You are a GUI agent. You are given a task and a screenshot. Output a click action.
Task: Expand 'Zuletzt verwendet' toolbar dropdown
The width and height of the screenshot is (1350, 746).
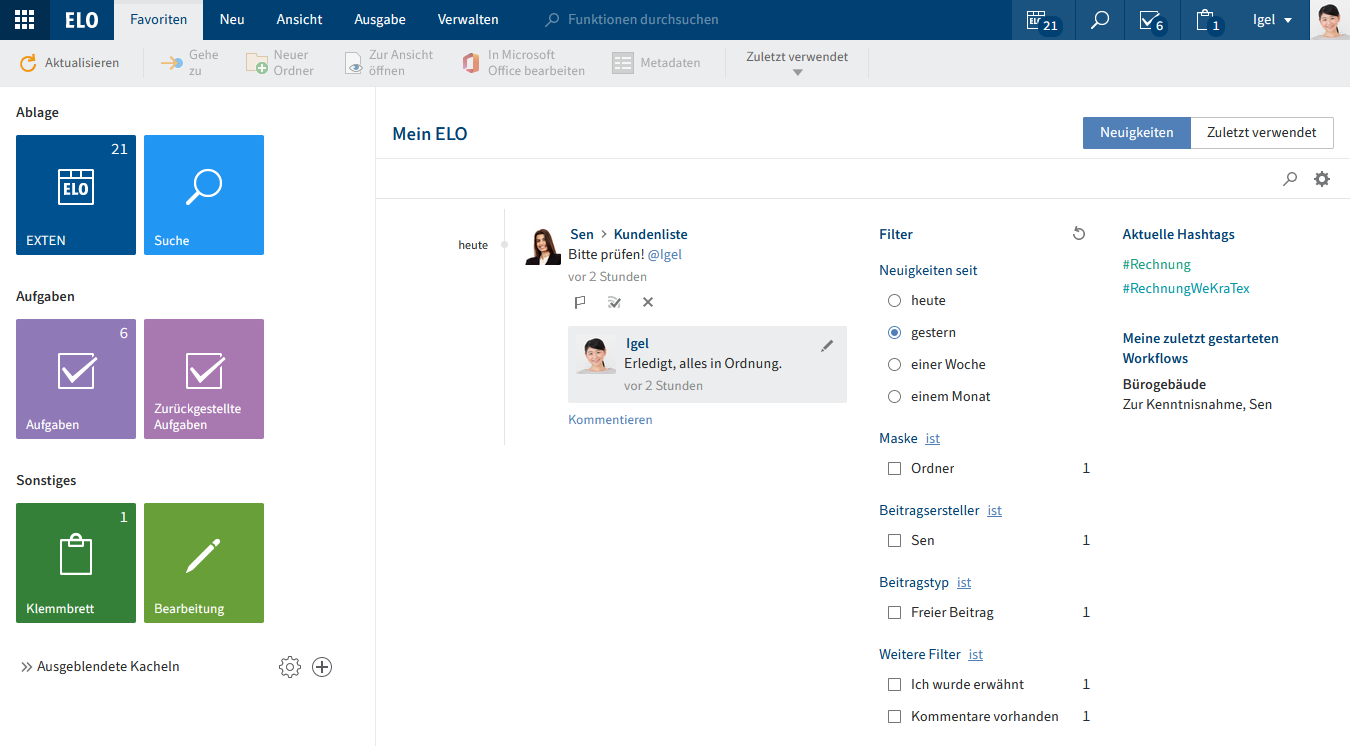(x=797, y=63)
